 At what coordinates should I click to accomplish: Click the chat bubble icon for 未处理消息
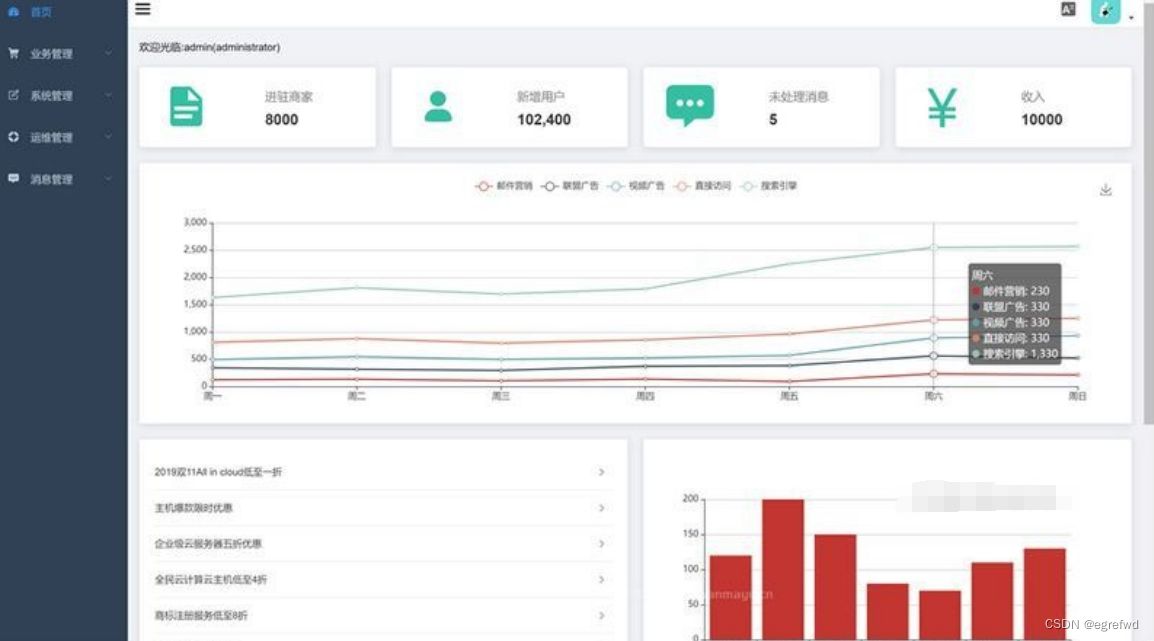690,106
